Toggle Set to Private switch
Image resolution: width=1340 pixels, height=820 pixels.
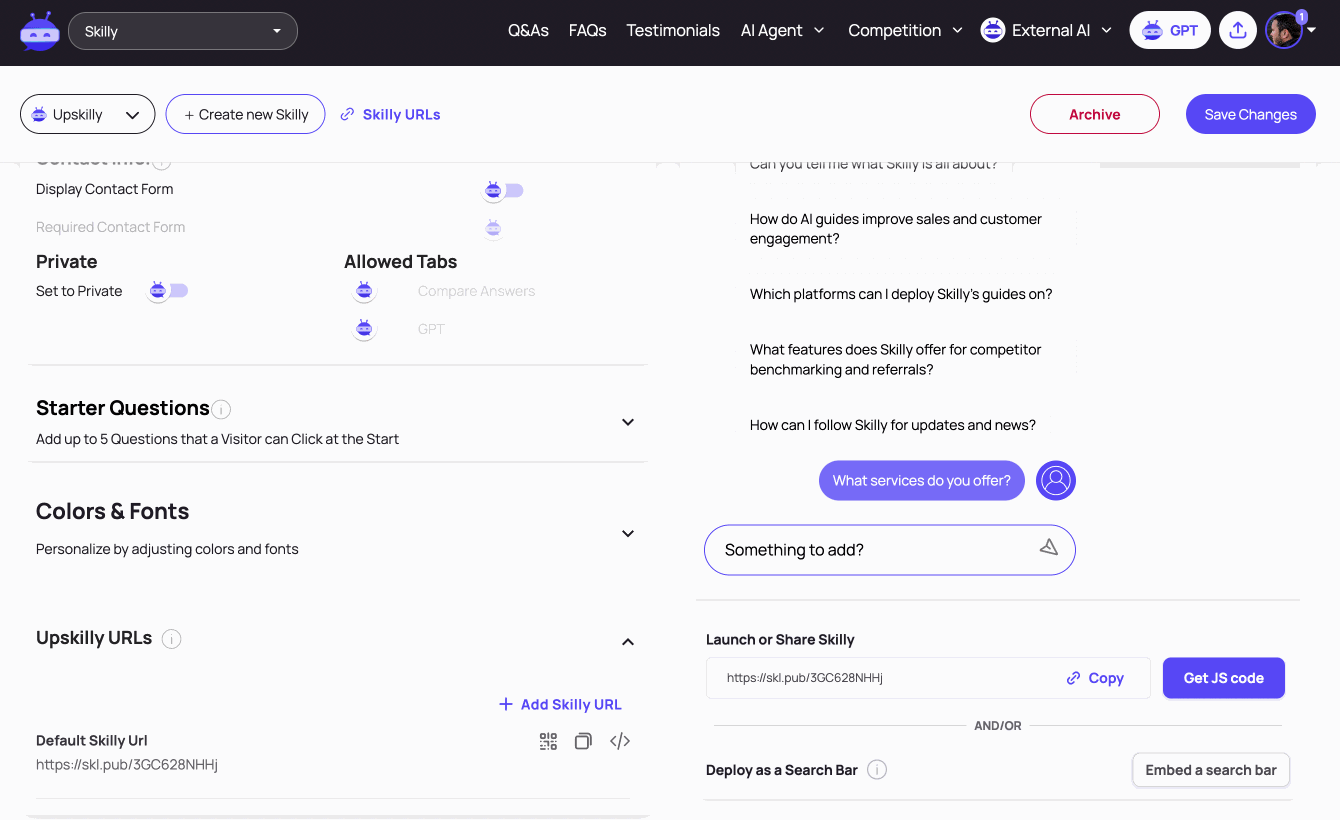tap(168, 291)
